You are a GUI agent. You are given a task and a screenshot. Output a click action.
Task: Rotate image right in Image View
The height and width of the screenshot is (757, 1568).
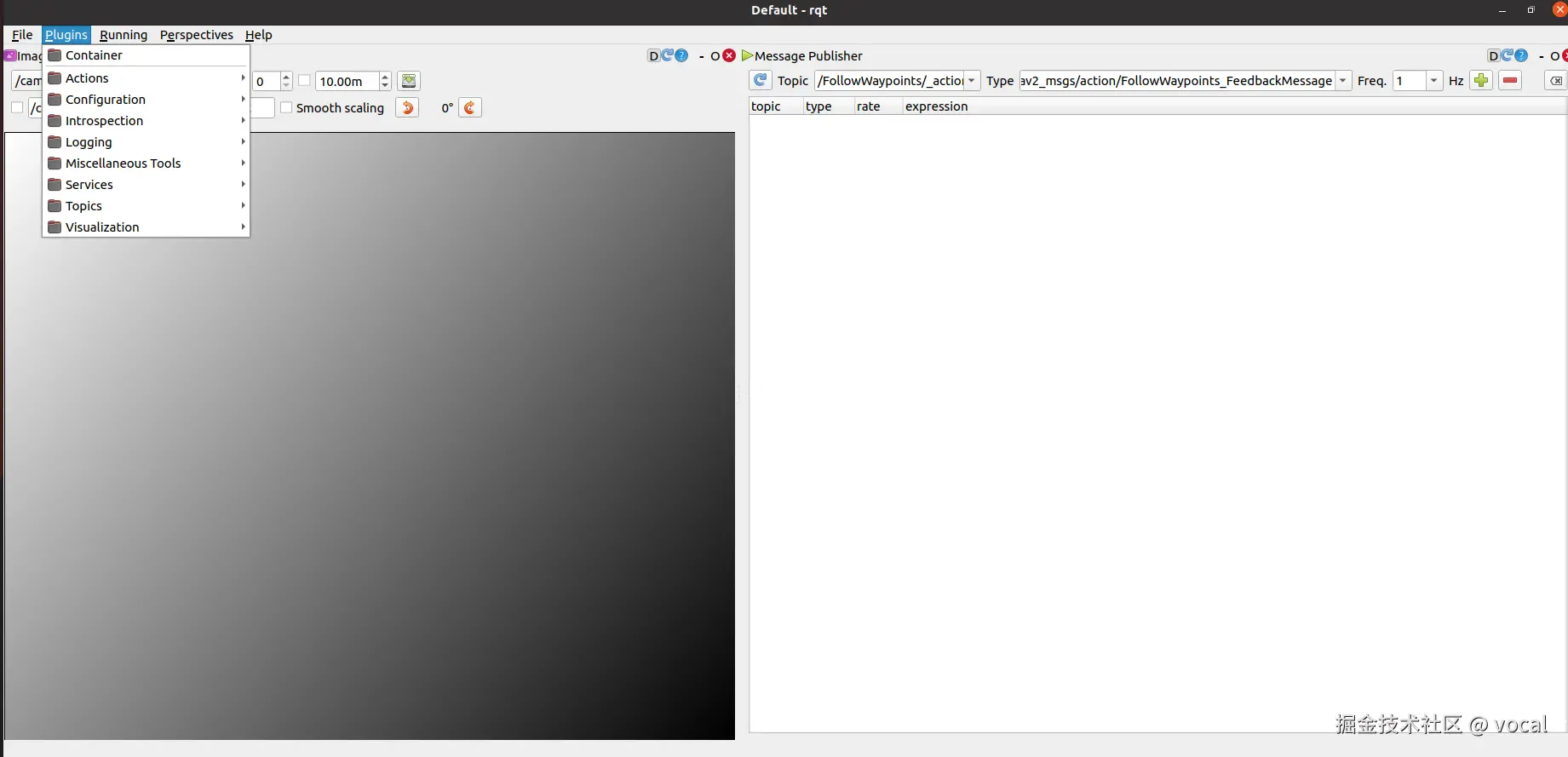[470, 107]
